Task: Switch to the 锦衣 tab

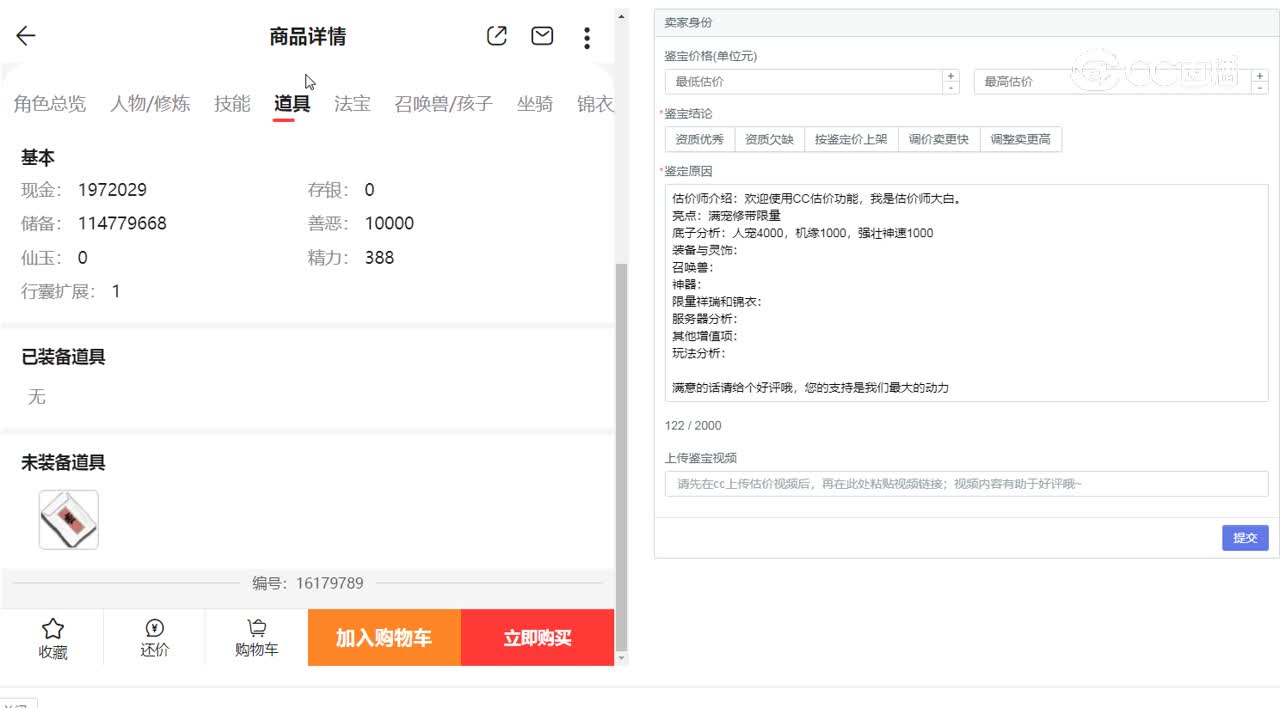Action: (595, 104)
